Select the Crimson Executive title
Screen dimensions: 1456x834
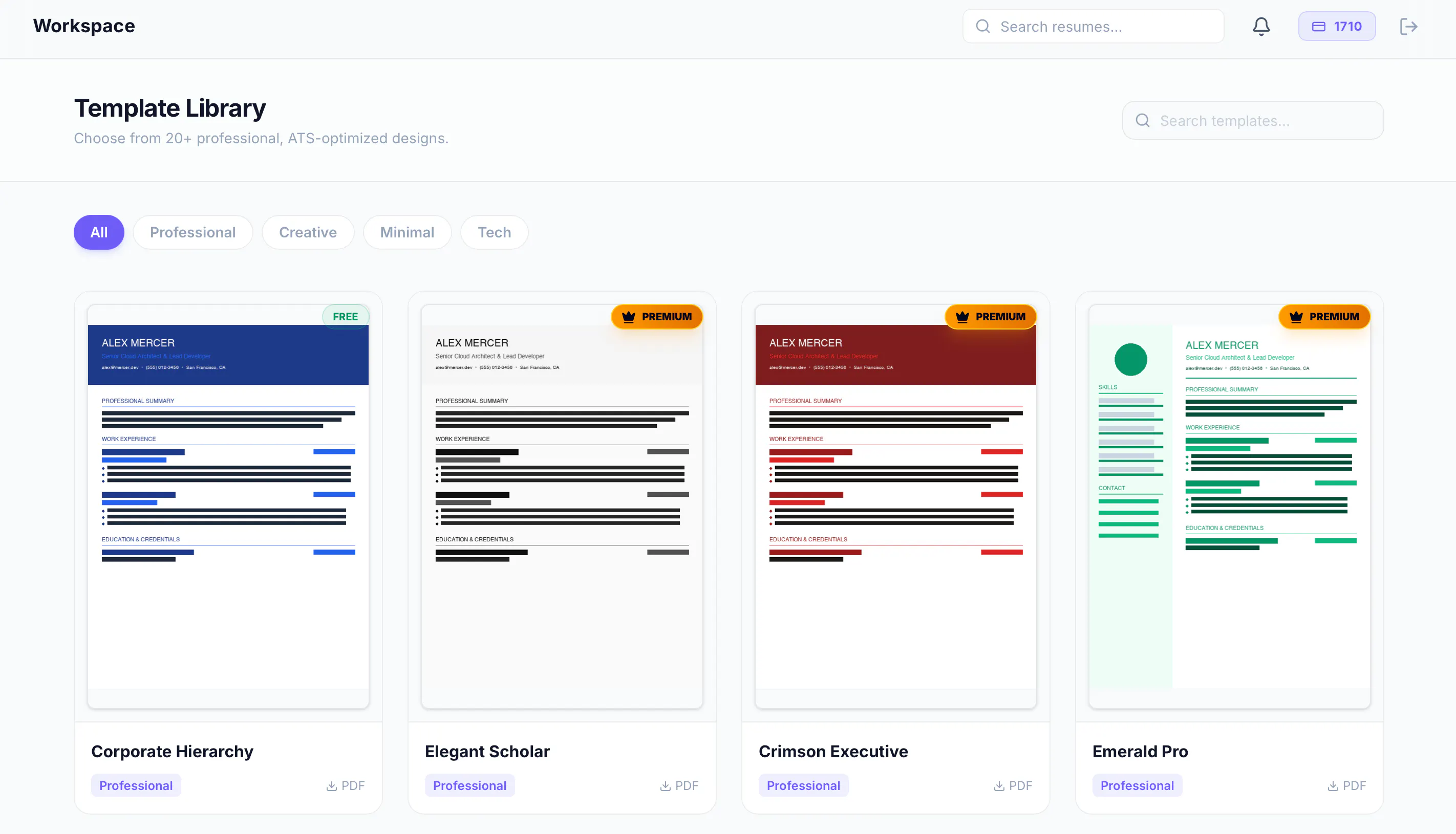pyautogui.click(x=833, y=751)
